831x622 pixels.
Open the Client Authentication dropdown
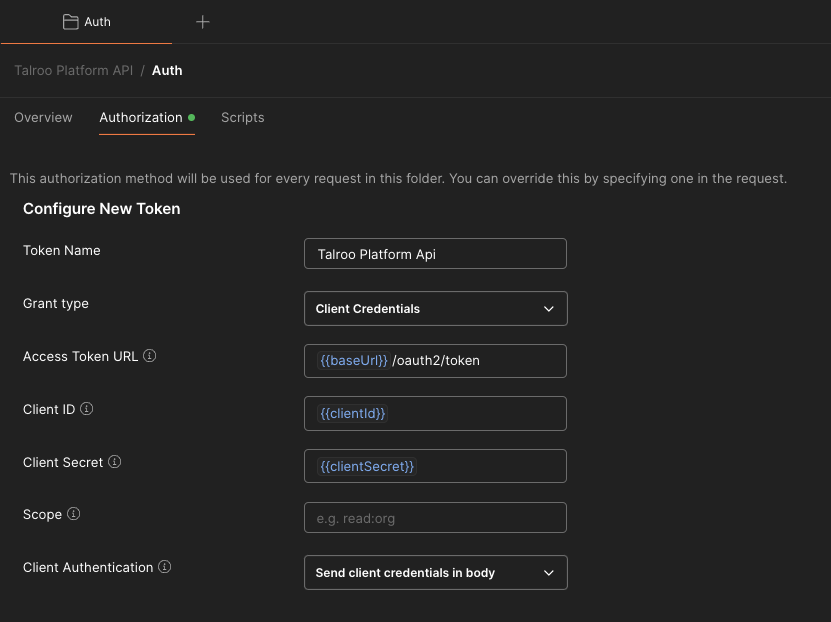tap(436, 572)
